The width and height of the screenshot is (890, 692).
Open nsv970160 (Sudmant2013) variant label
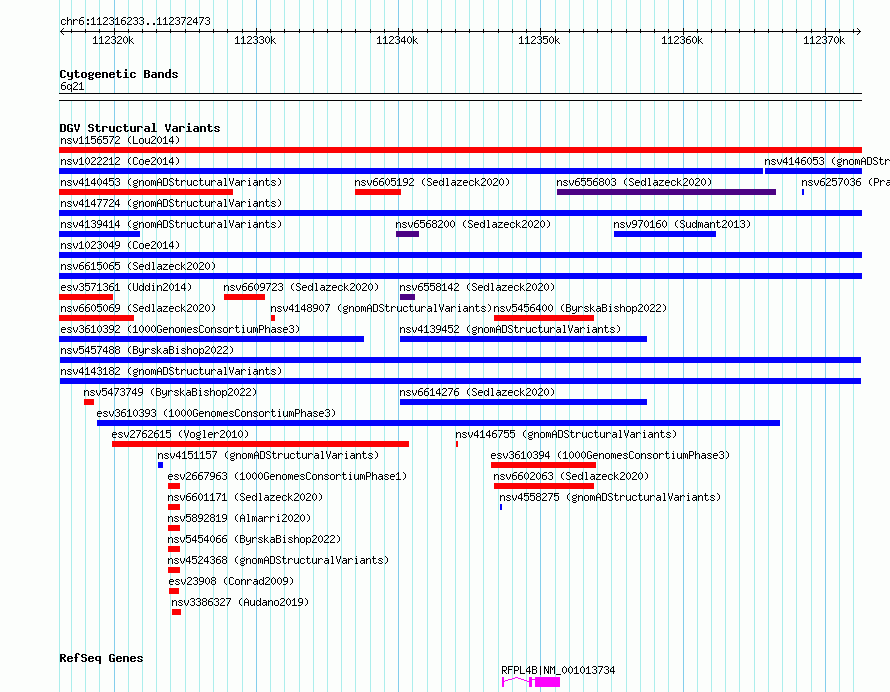pyautogui.click(x=682, y=224)
